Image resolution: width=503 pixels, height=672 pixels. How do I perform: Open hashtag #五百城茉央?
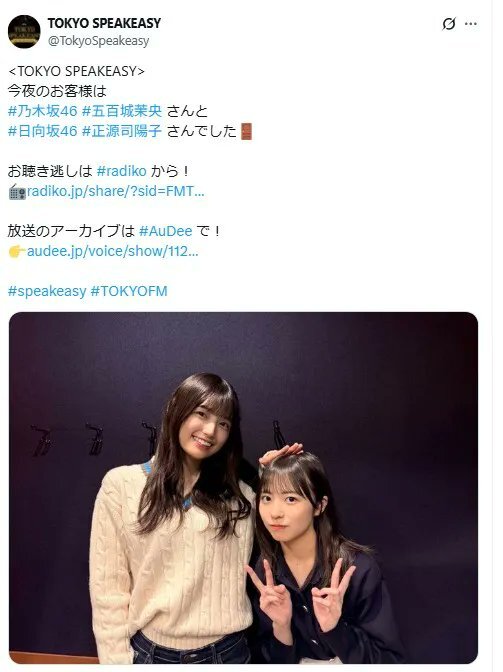122,111
